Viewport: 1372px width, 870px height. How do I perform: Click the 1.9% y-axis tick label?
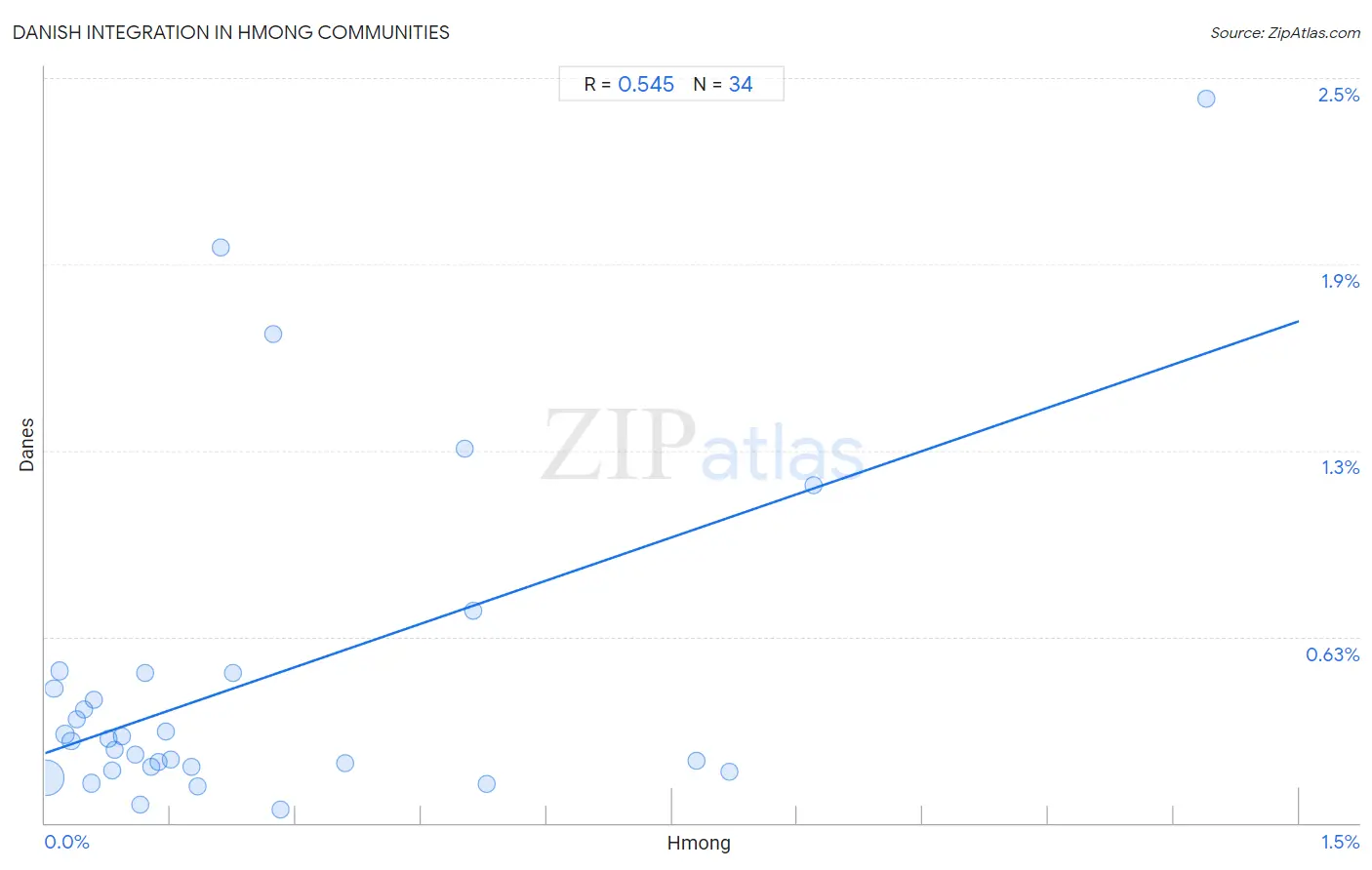(1341, 281)
